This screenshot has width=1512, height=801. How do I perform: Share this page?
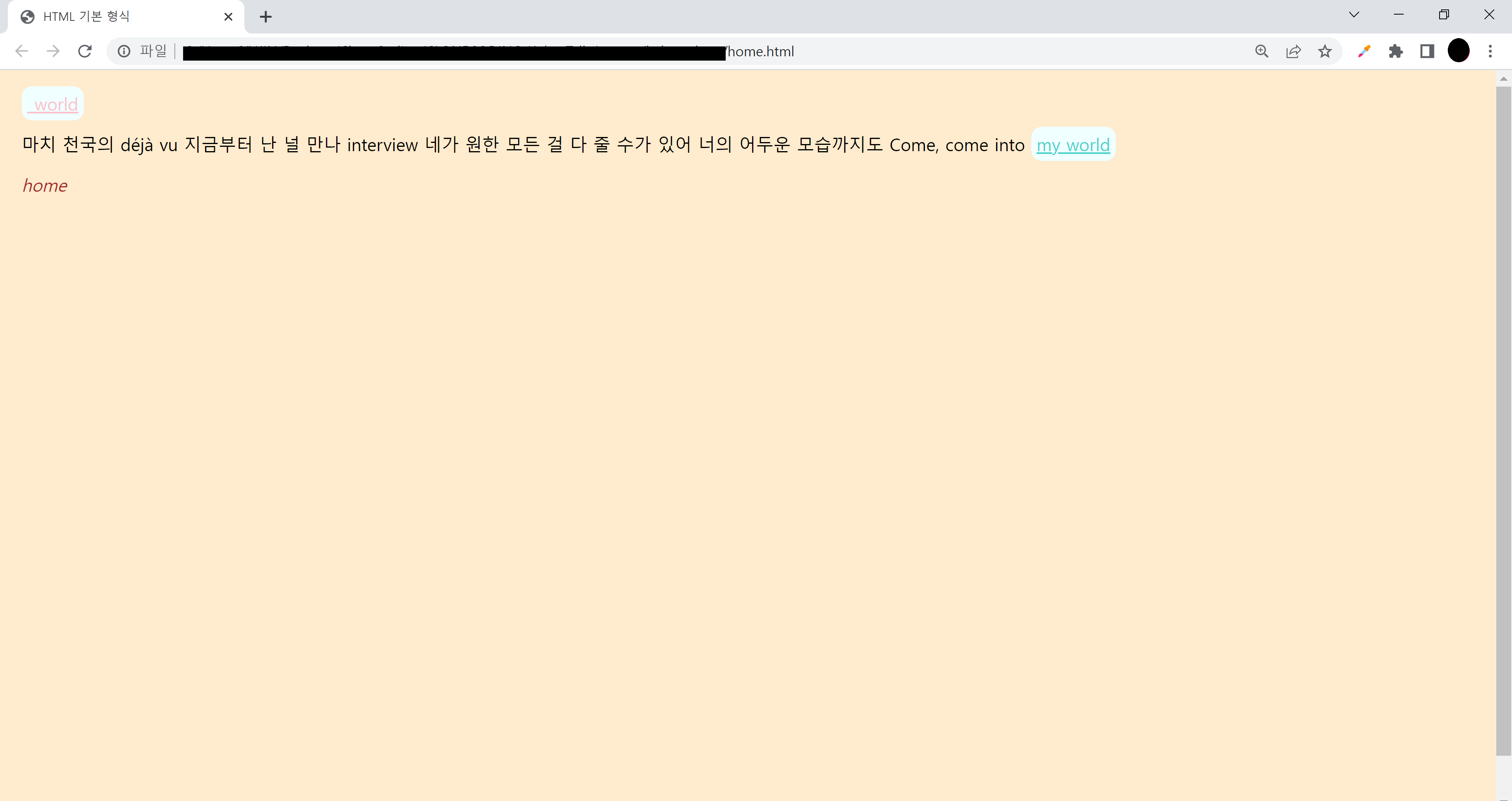(x=1293, y=52)
